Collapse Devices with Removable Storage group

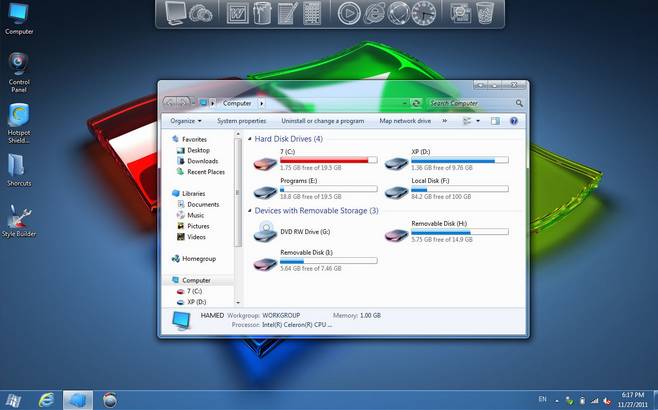(x=250, y=211)
